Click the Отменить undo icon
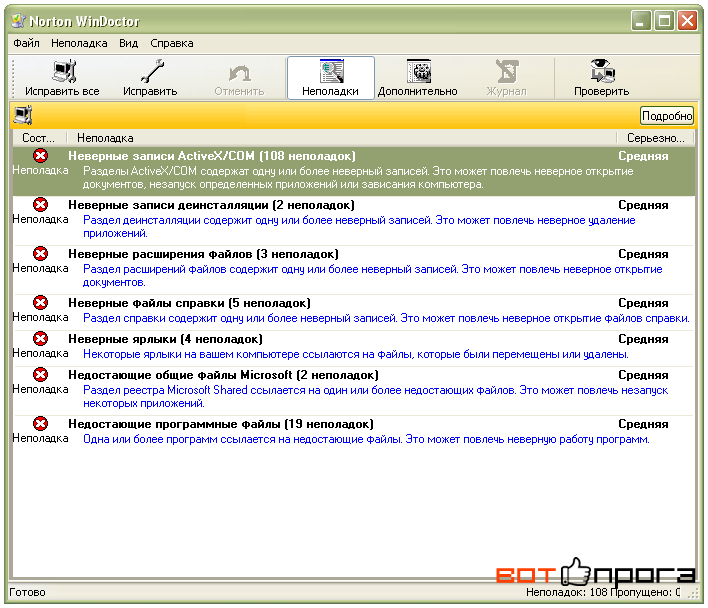The height and width of the screenshot is (608, 708). (x=239, y=72)
